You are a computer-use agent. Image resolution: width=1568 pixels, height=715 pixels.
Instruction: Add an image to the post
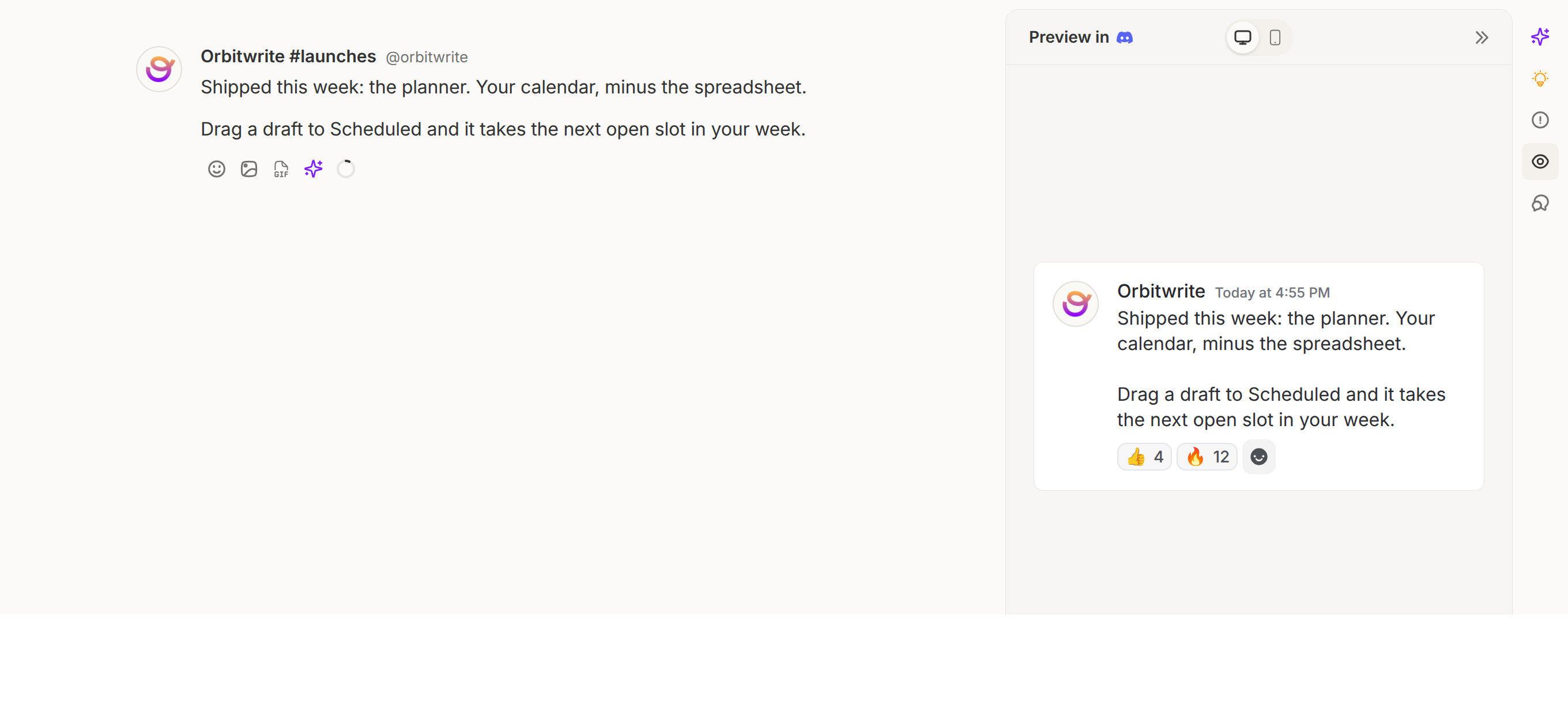pos(249,169)
